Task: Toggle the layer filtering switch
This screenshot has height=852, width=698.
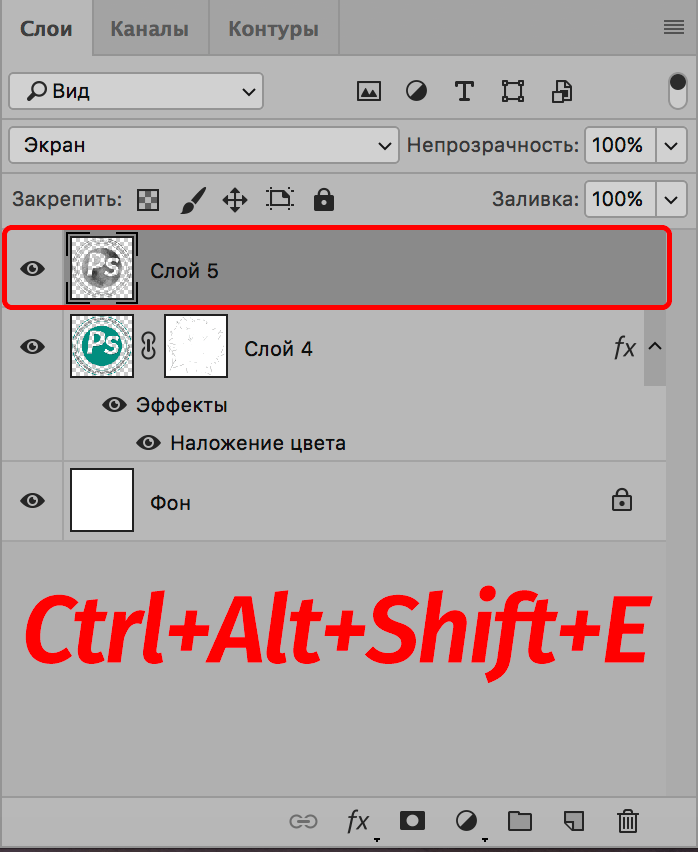Action: [677, 91]
